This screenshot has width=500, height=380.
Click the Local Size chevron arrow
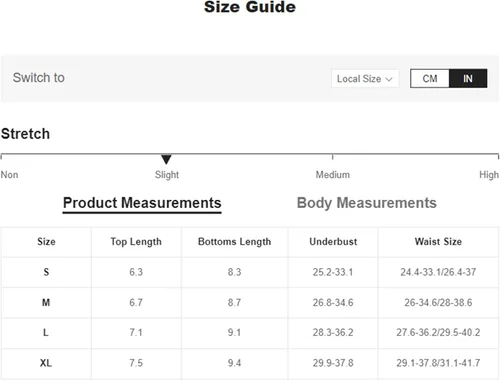(x=389, y=79)
